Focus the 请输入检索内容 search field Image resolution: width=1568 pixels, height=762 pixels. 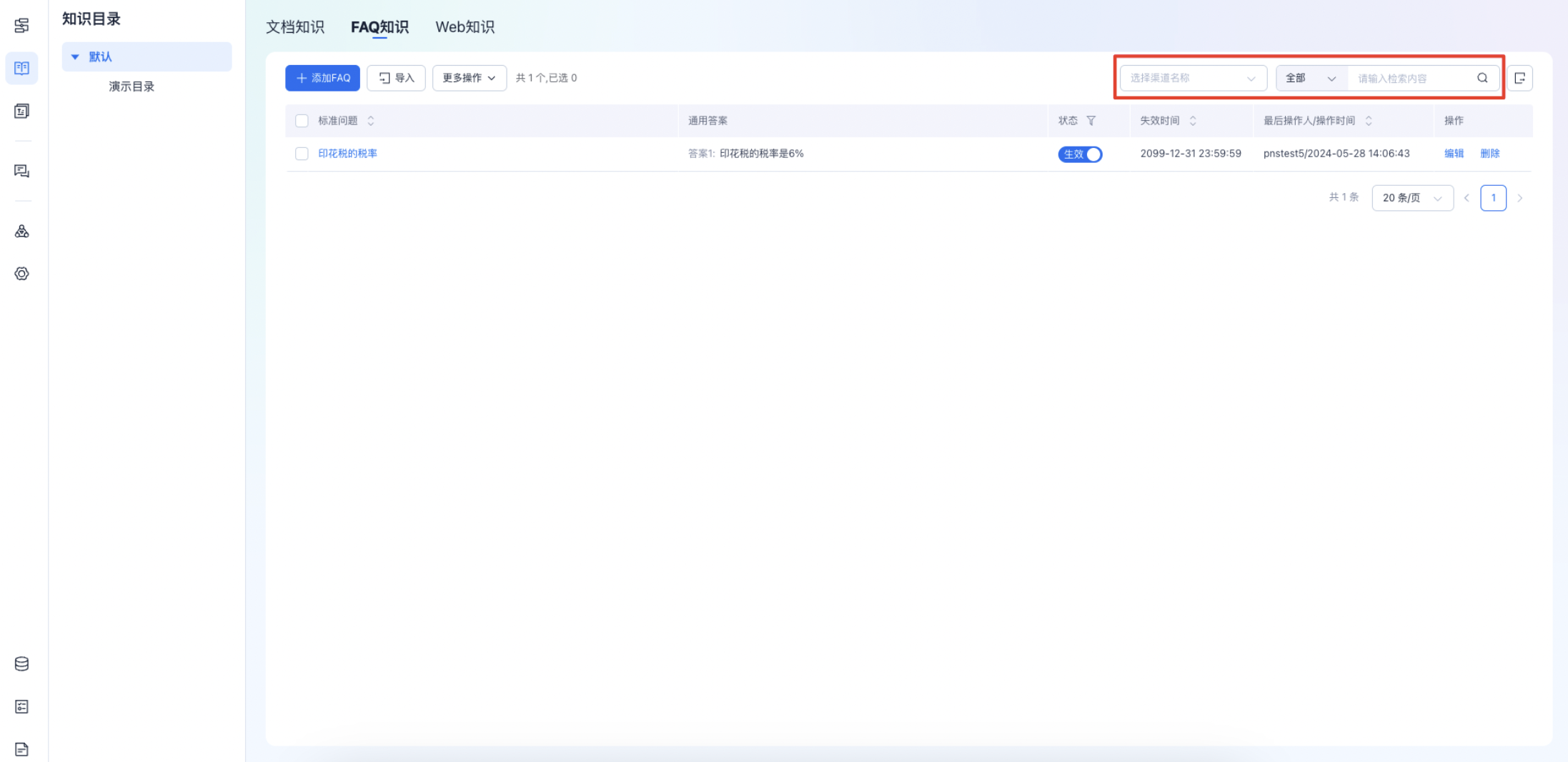pyautogui.click(x=1413, y=78)
